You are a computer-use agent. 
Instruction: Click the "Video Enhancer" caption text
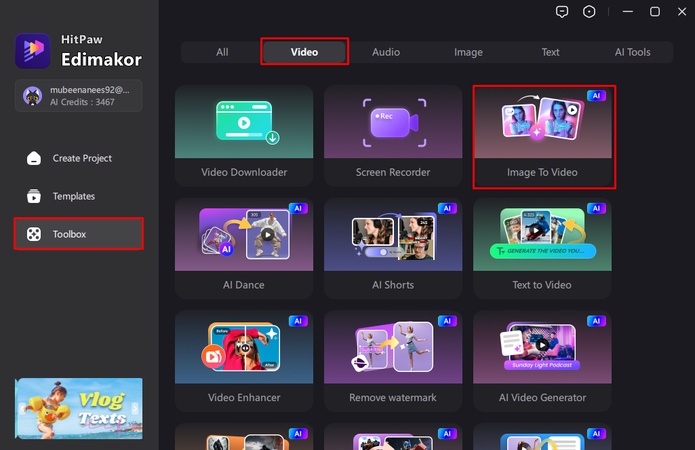click(244, 397)
